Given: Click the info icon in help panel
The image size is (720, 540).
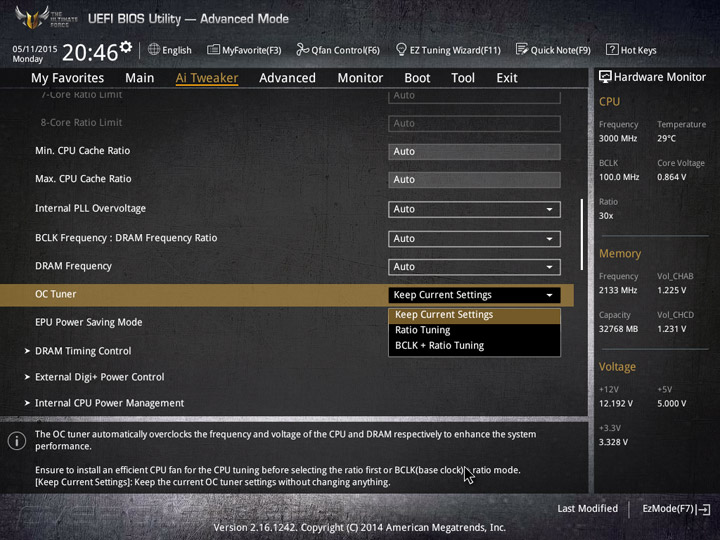Looking at the screenshot, I should [x=17, y=441].
